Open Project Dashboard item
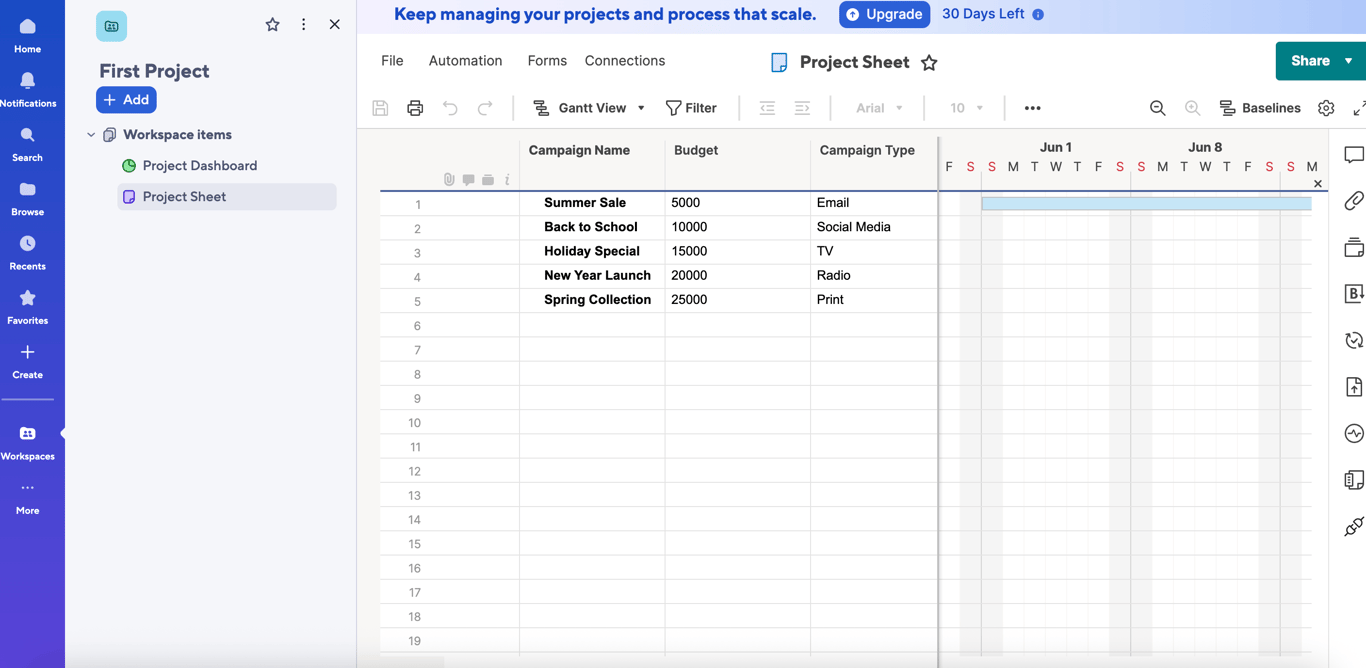1366x668 pixels. [199, 166]
